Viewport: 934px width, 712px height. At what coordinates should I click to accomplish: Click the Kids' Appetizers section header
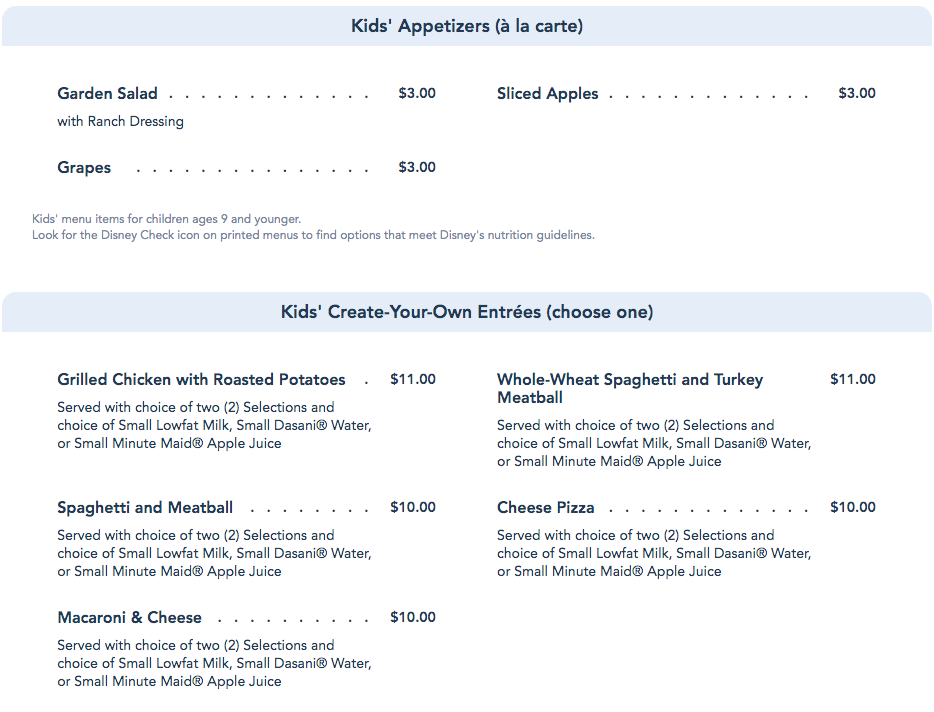(467, 26)
